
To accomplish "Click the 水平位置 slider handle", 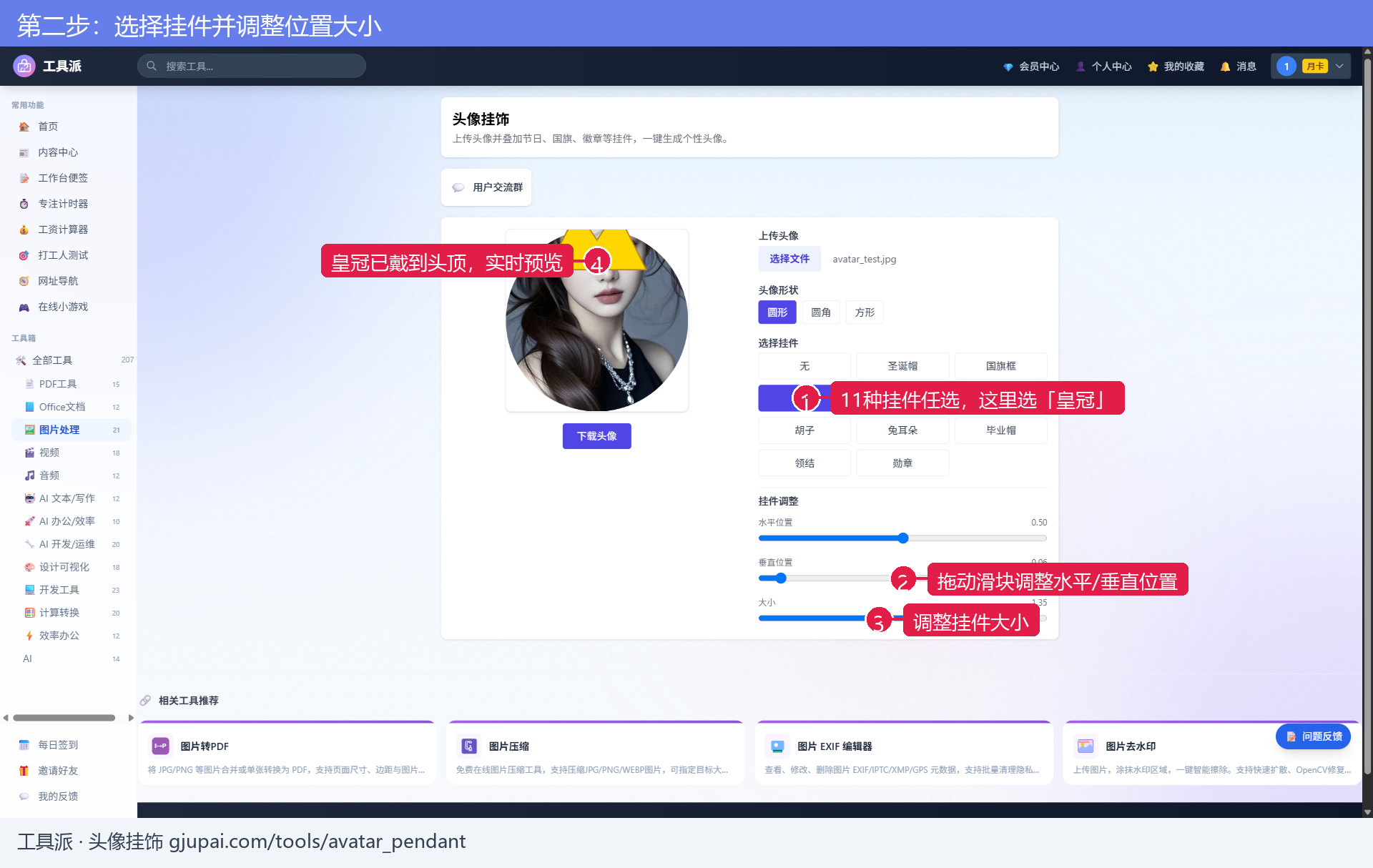I will pyautogui.click(x=903, y=538).
